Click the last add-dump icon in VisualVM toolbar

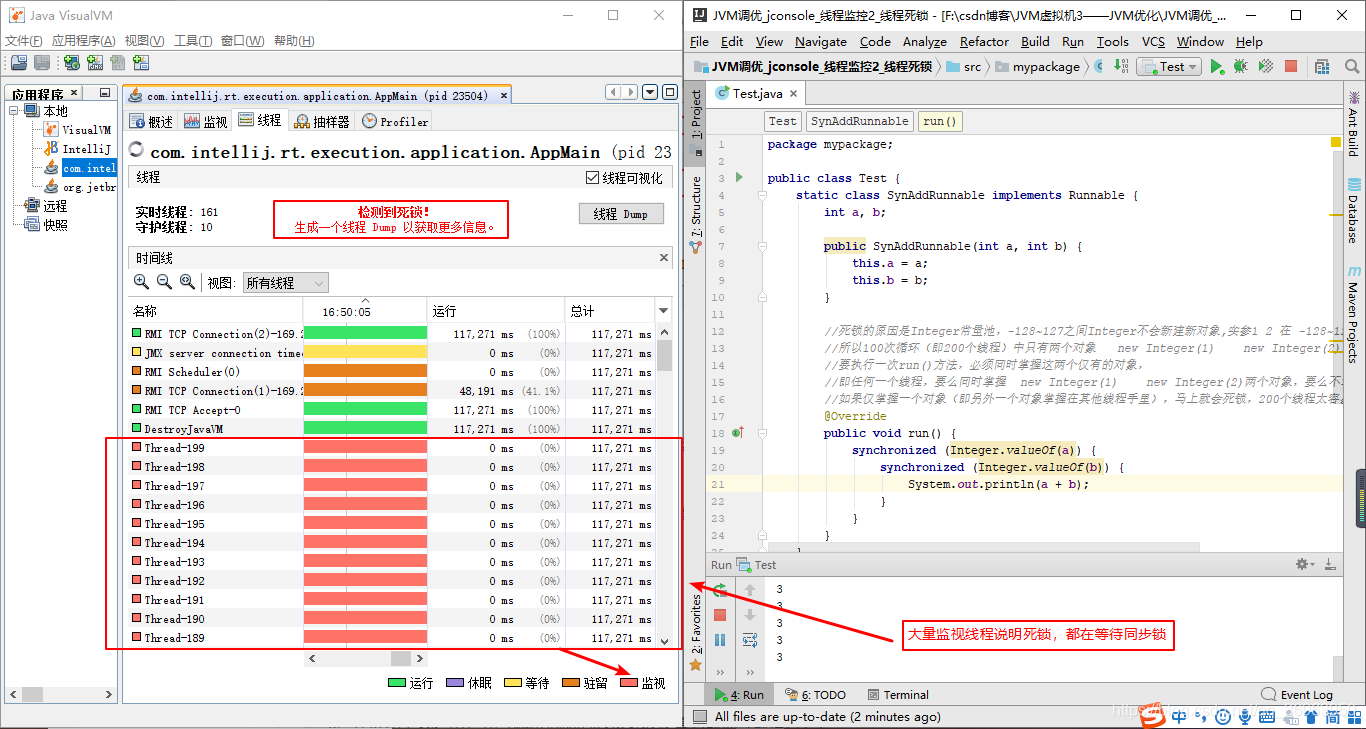[141, 62]
